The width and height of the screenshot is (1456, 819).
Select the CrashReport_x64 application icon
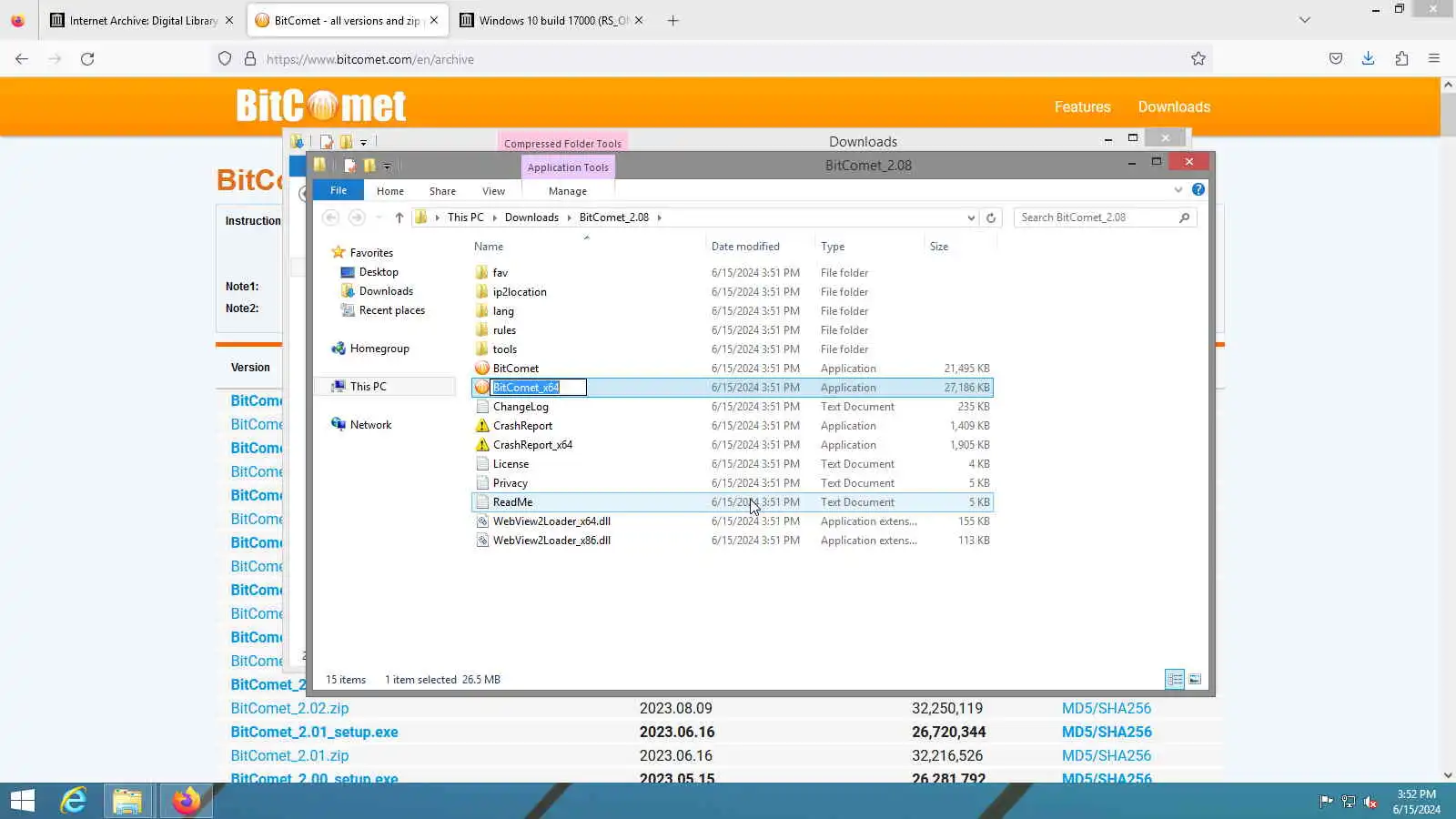[x=482, y=445]
